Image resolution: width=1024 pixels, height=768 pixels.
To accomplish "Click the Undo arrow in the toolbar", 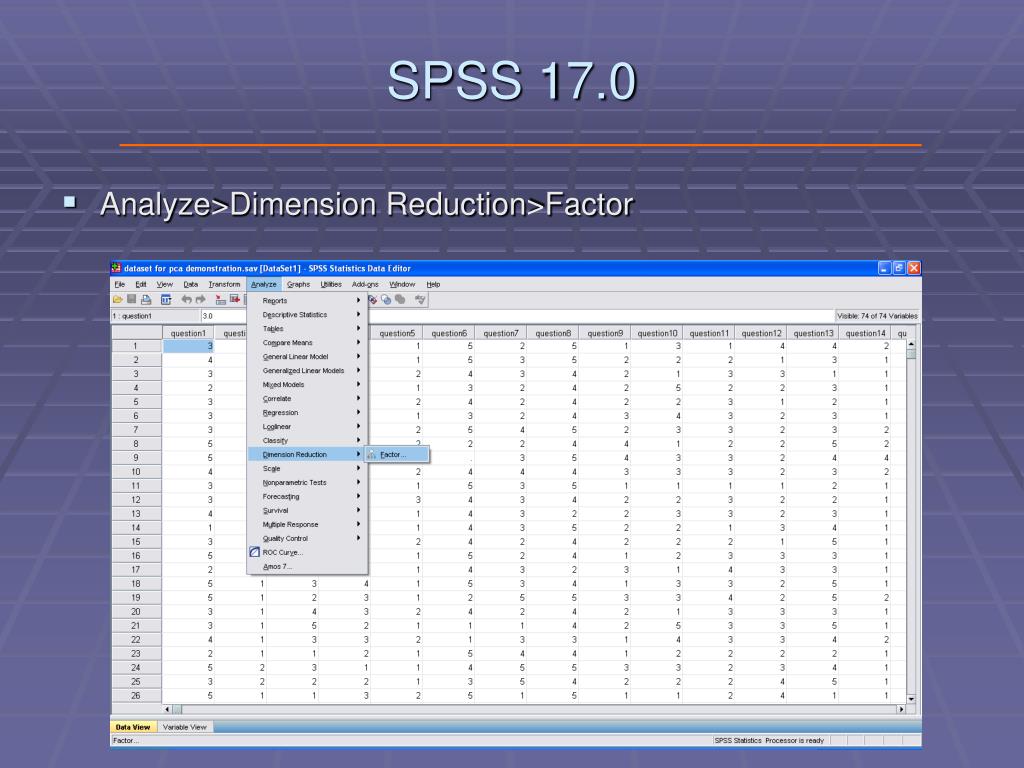I will [x=186, y=300].
